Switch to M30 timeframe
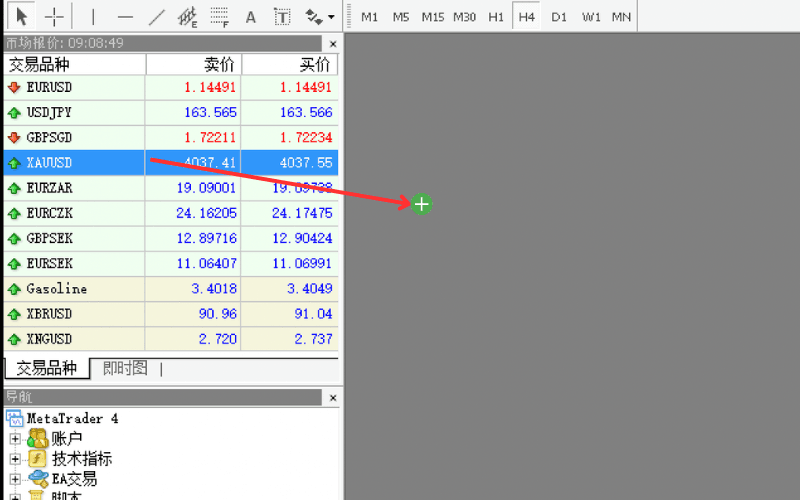800x500 pixels. tap(464, 17)
